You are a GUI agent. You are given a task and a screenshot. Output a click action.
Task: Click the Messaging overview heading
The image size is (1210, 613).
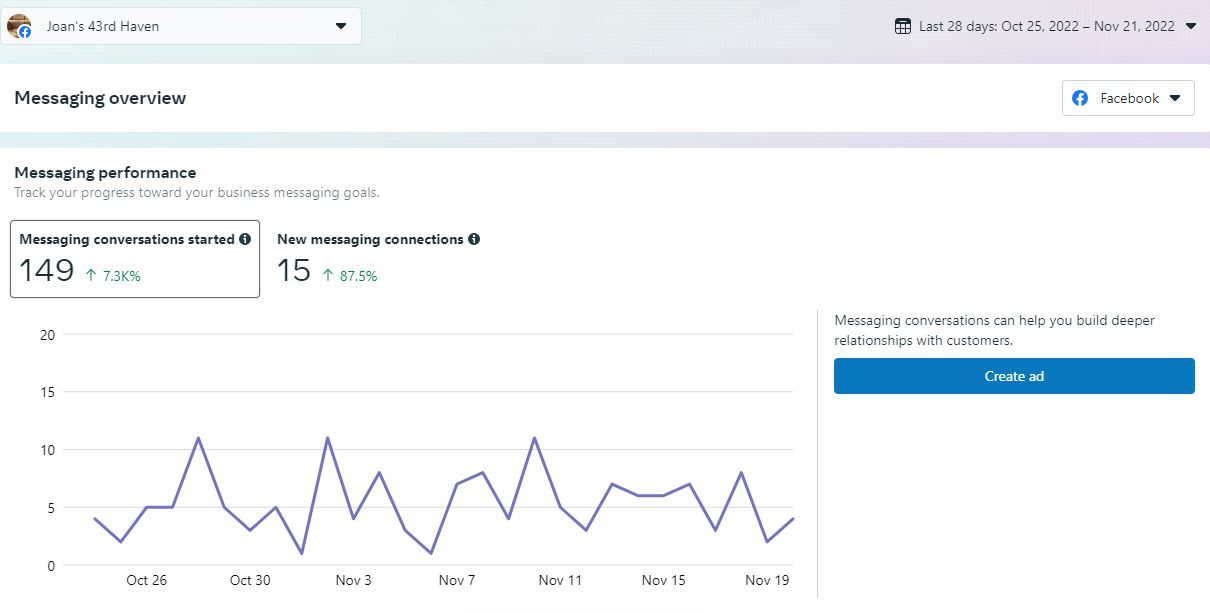click(100, 98)
